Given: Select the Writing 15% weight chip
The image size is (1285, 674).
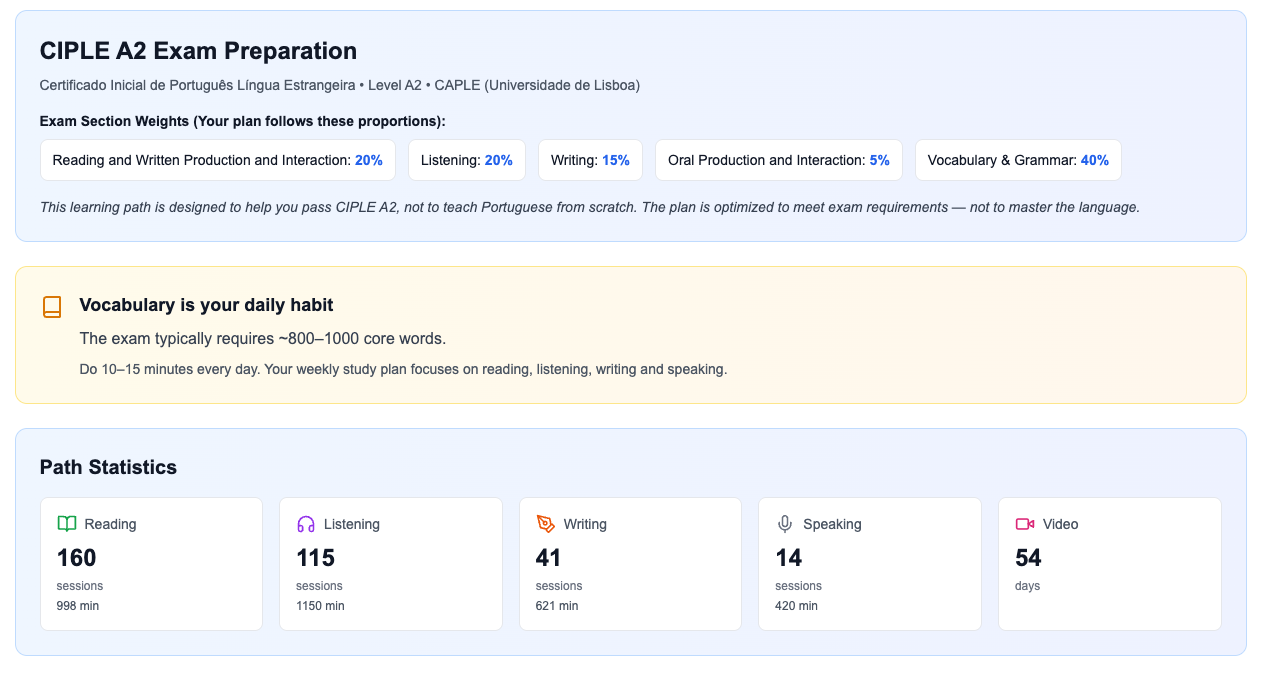Looking at the screenshot, I should [590, 160].
